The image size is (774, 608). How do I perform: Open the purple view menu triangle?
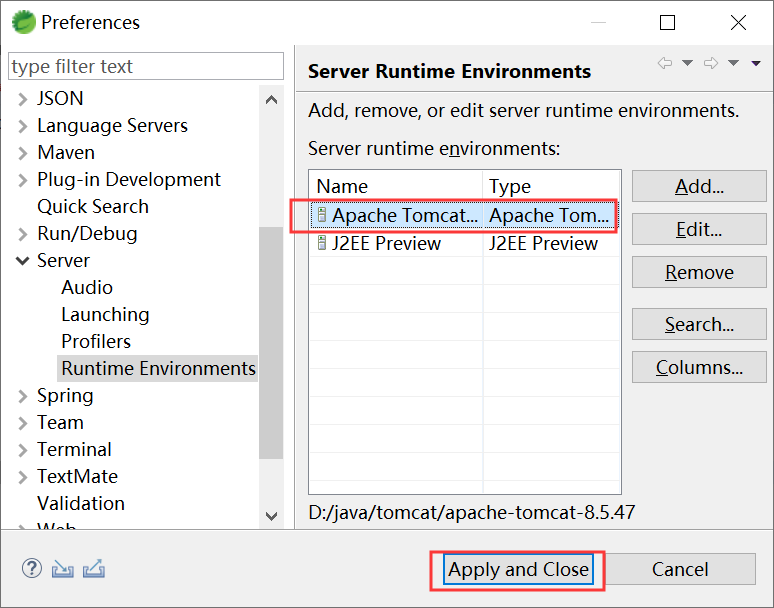(756, 63)
